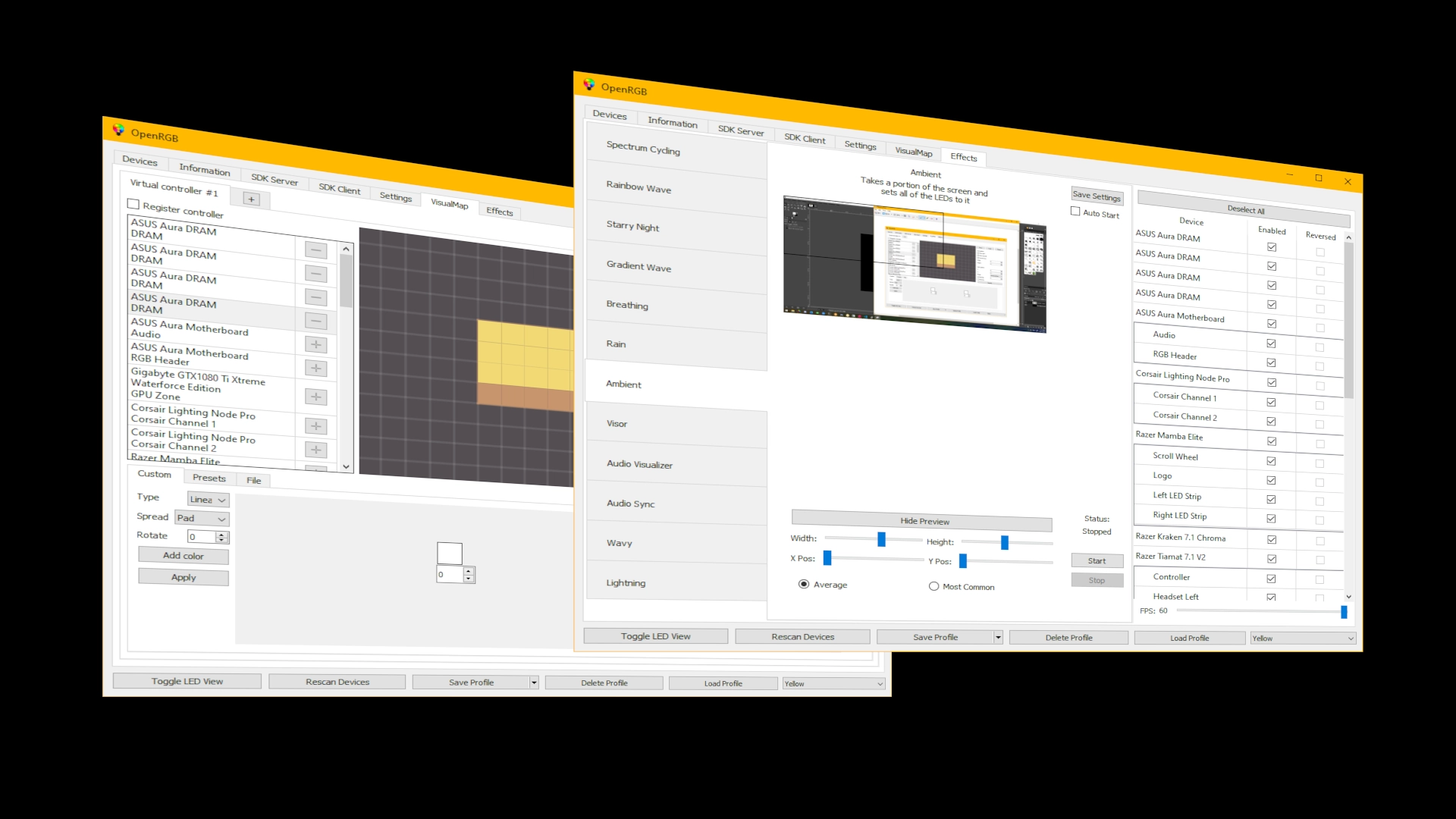Viewport: 1456px width, 819px height.
Task: Enable the Auto Start option
Action: point(1075,212)
